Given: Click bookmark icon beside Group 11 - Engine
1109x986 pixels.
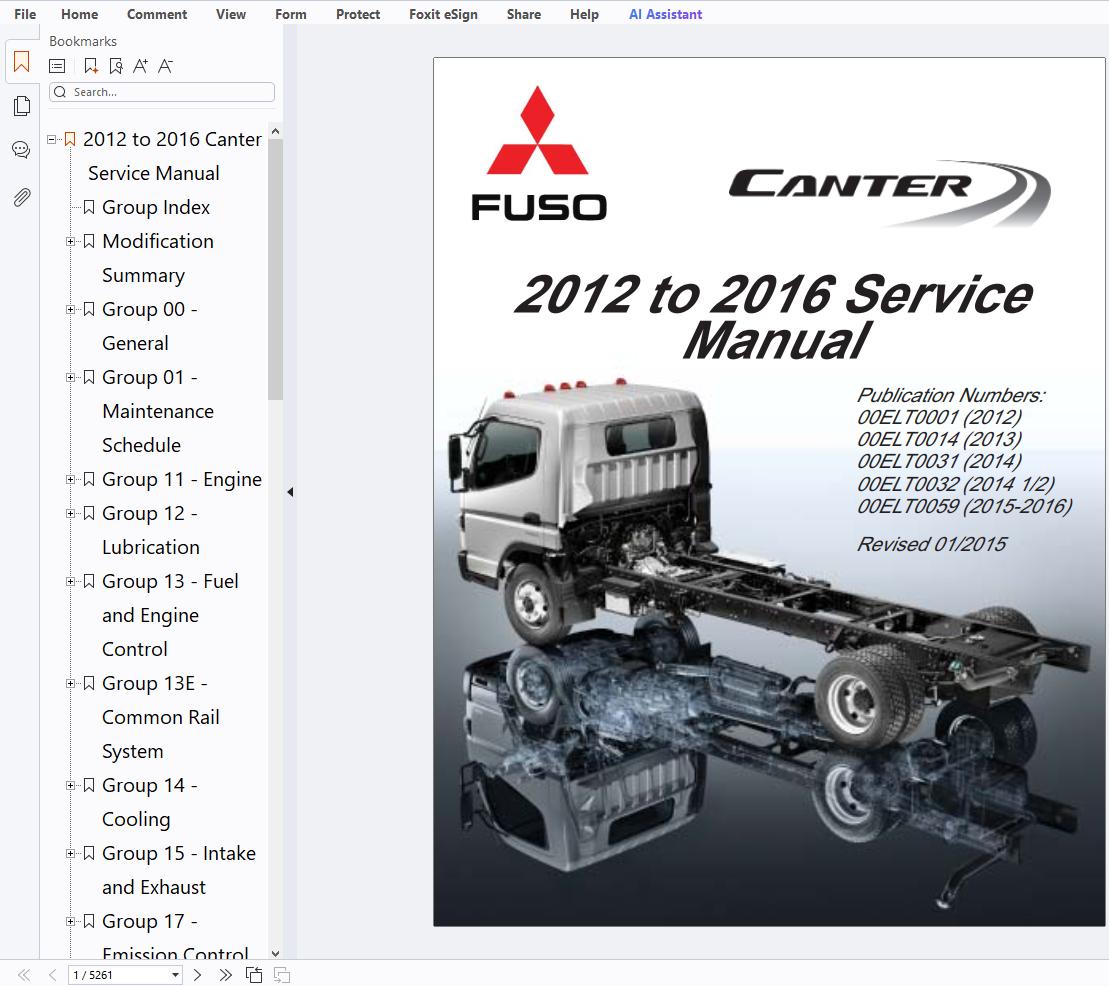Looking at the screenshot, I should [89, 480].
